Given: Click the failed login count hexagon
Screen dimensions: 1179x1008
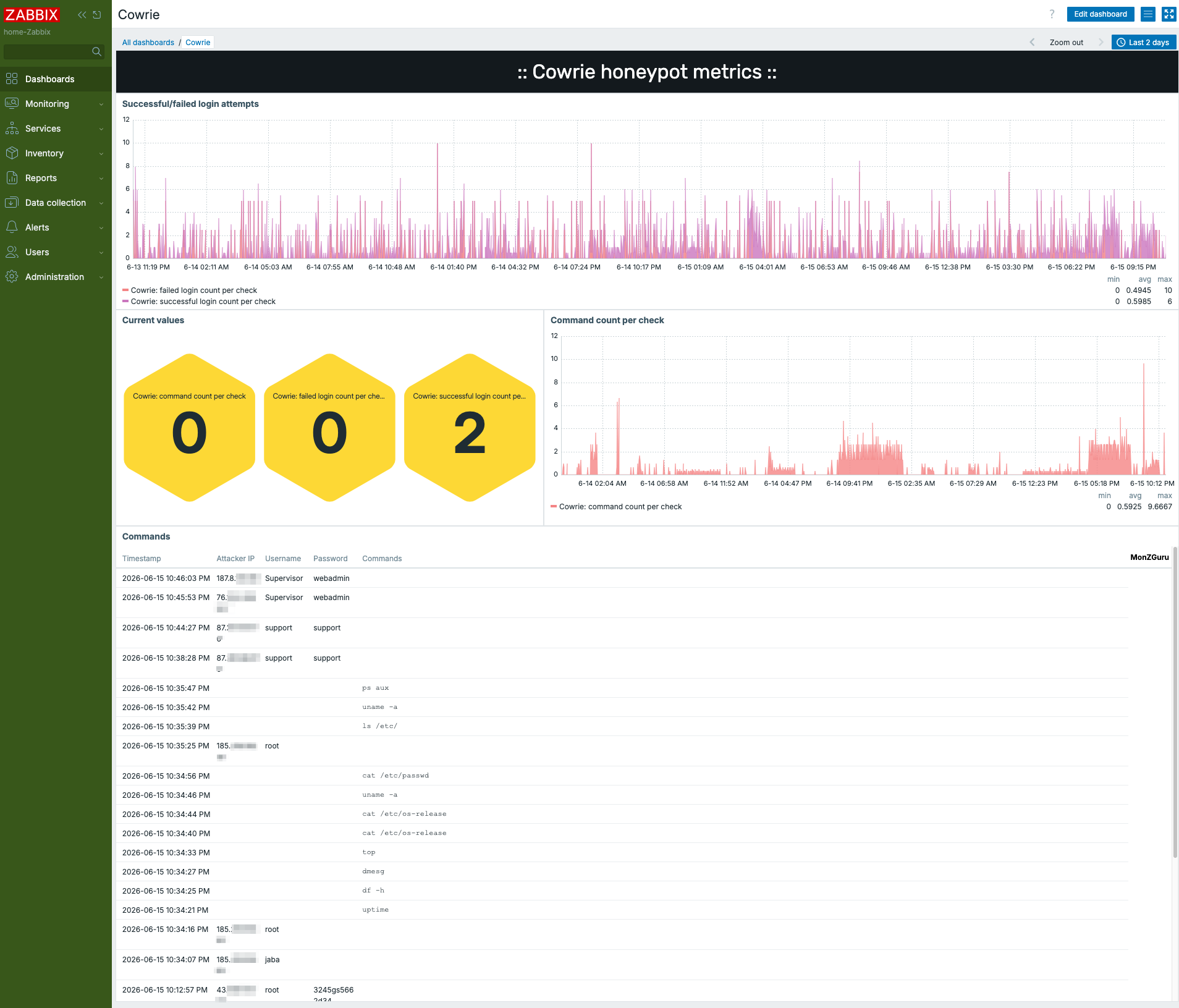Looking at the screenshot, I should pos(329,428).
